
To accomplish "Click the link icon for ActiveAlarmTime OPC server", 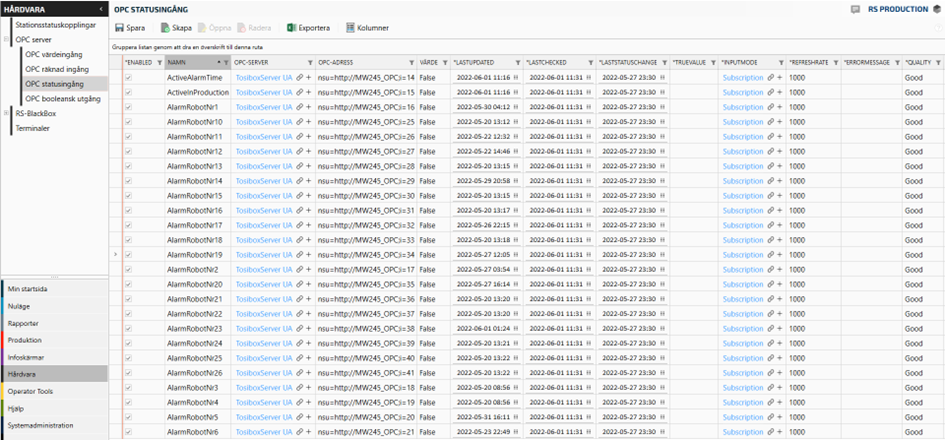I will point(298,77).
